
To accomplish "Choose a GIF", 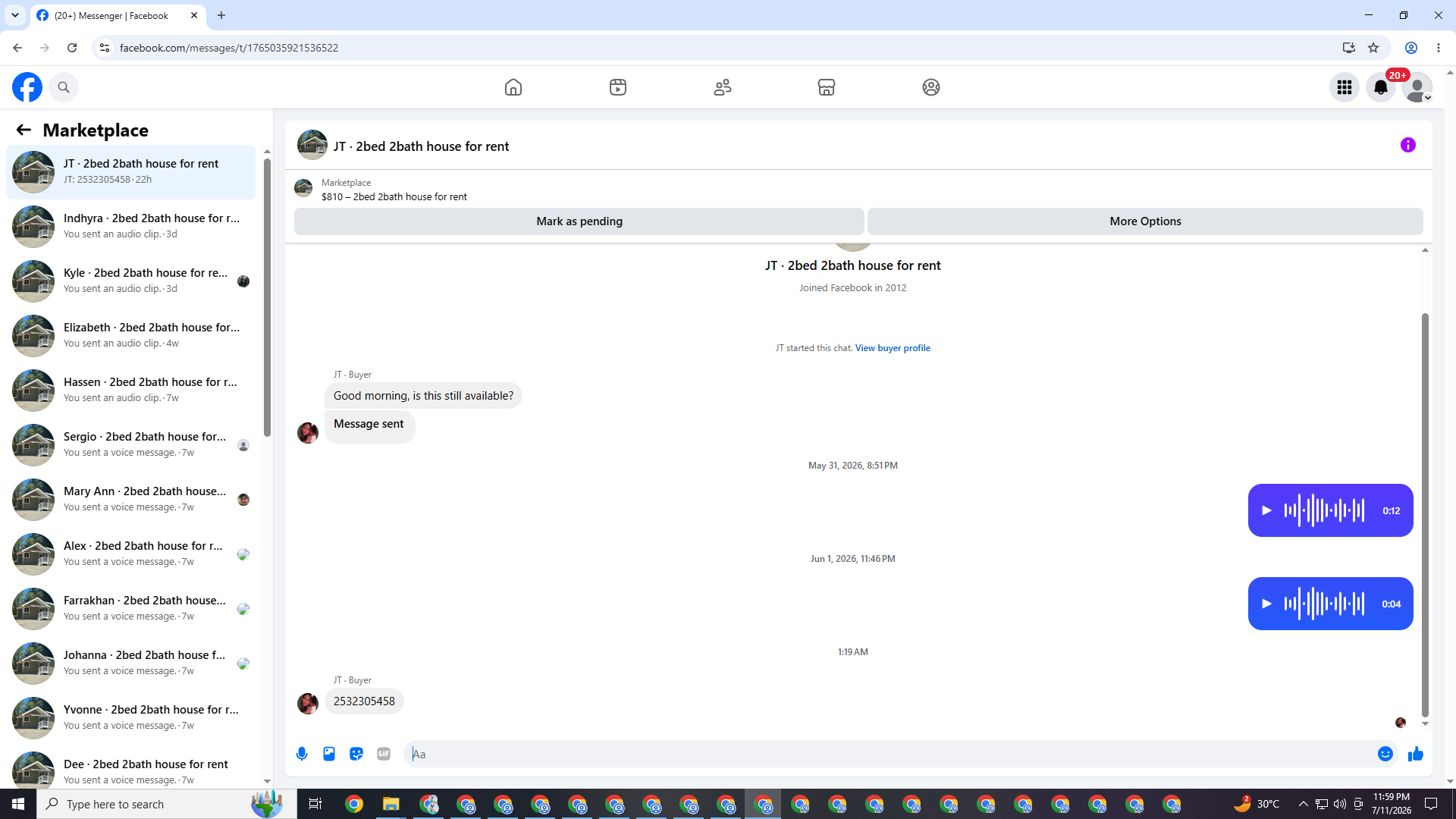I will click(384, 754).
